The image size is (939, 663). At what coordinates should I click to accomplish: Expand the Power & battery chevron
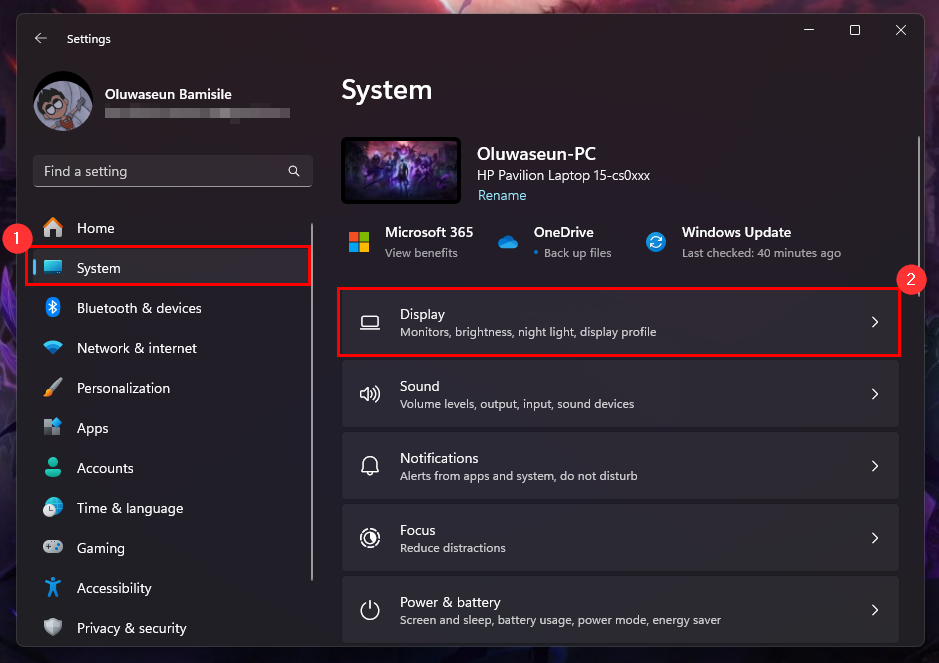coord(874,610)
